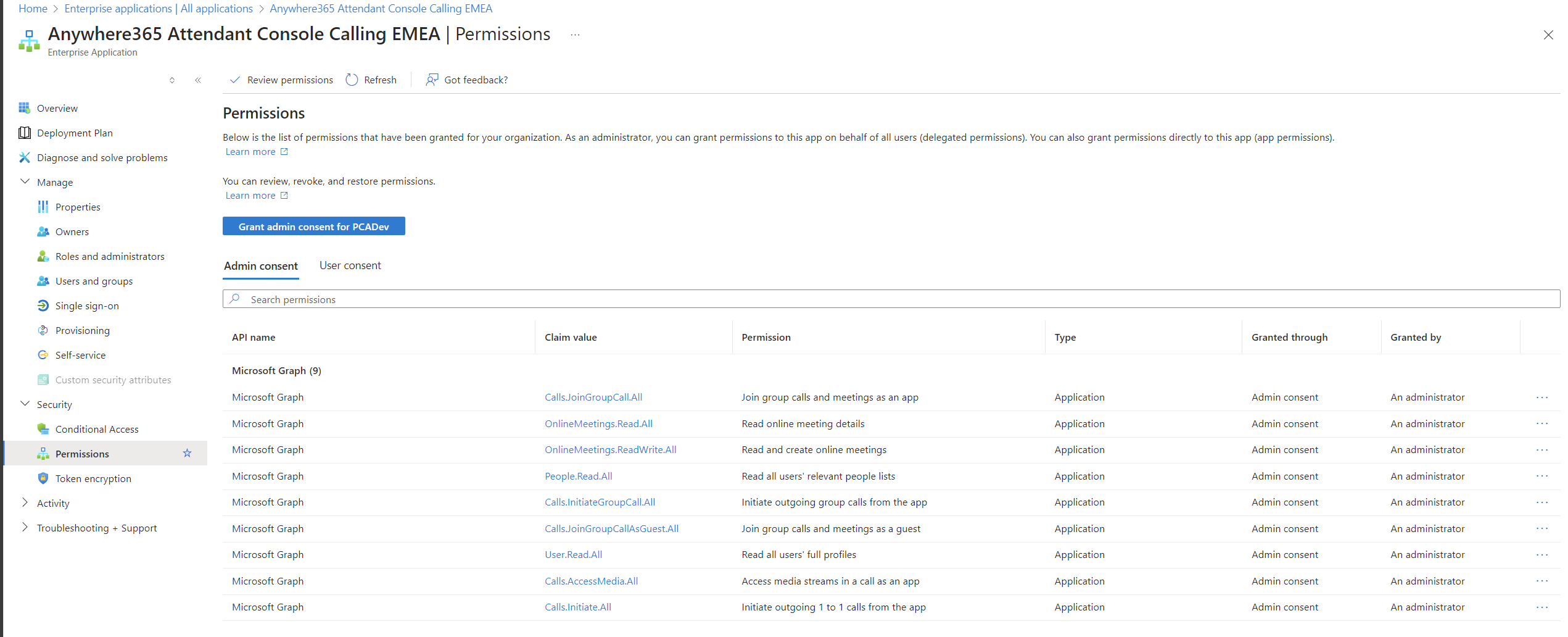Viewport: 1568px width, 637px height.
Task: Click the Refresh icon in toolbar
Action: [x=352, y=80]
